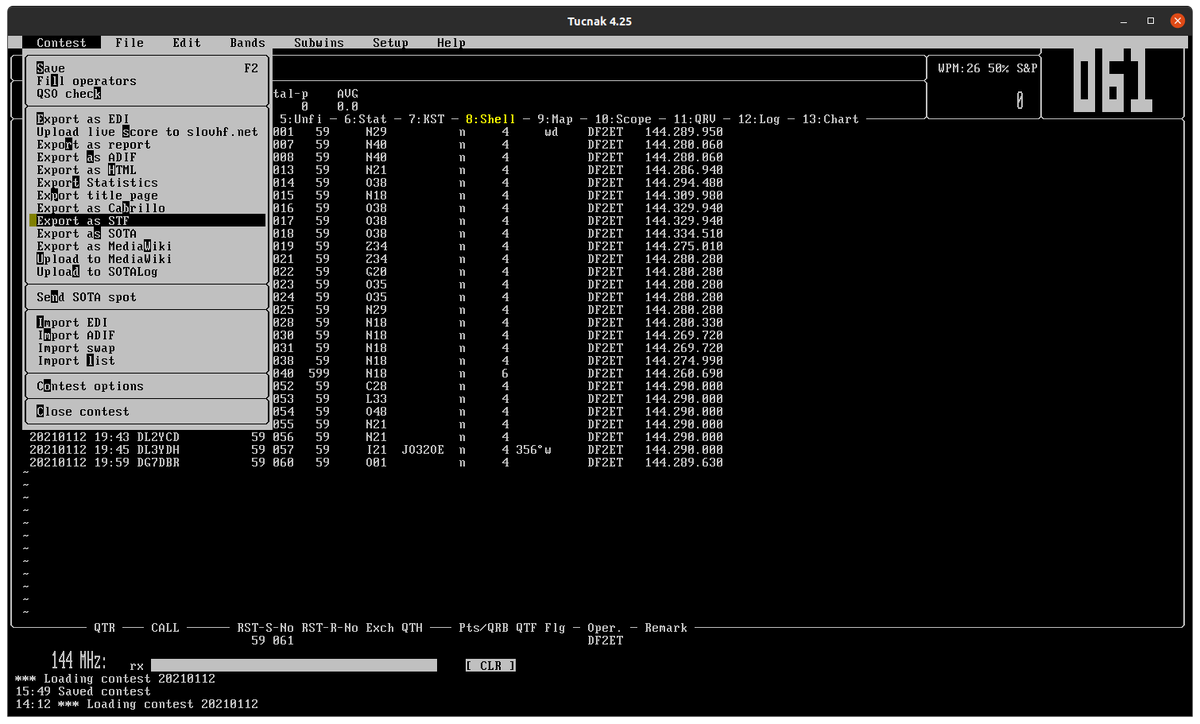Image resolution: width=1200 pixels, height=724 pixels.
Task: Choose Upload to SOTALog
Action: [x=148, y=272]
